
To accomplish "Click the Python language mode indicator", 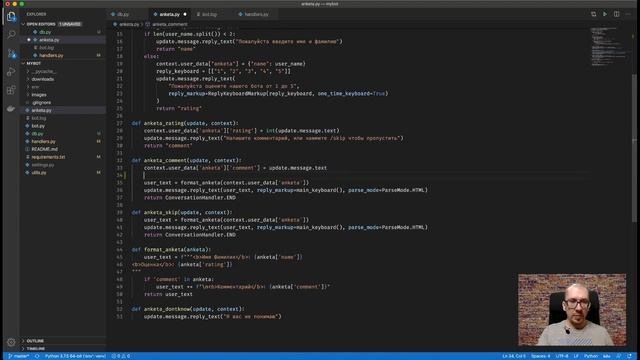I will click(x=591, y=356).
